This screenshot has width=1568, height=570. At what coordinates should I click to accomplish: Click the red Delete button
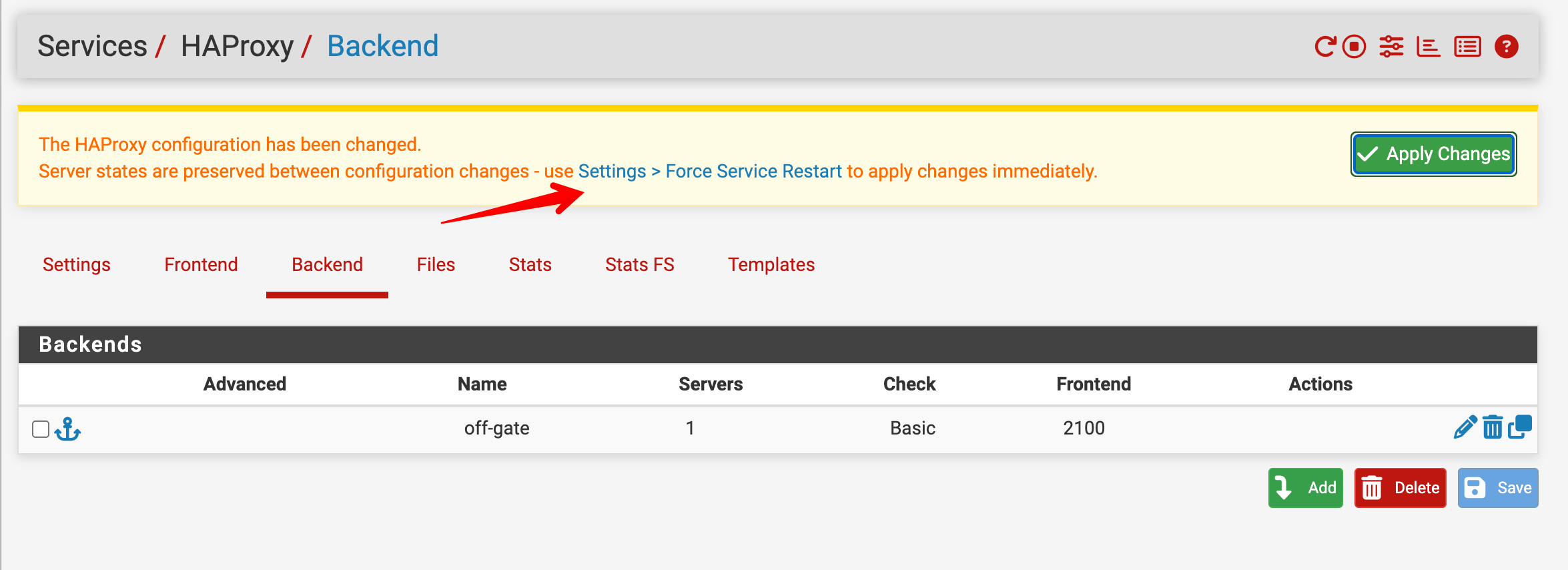[x=1400, y=488]
